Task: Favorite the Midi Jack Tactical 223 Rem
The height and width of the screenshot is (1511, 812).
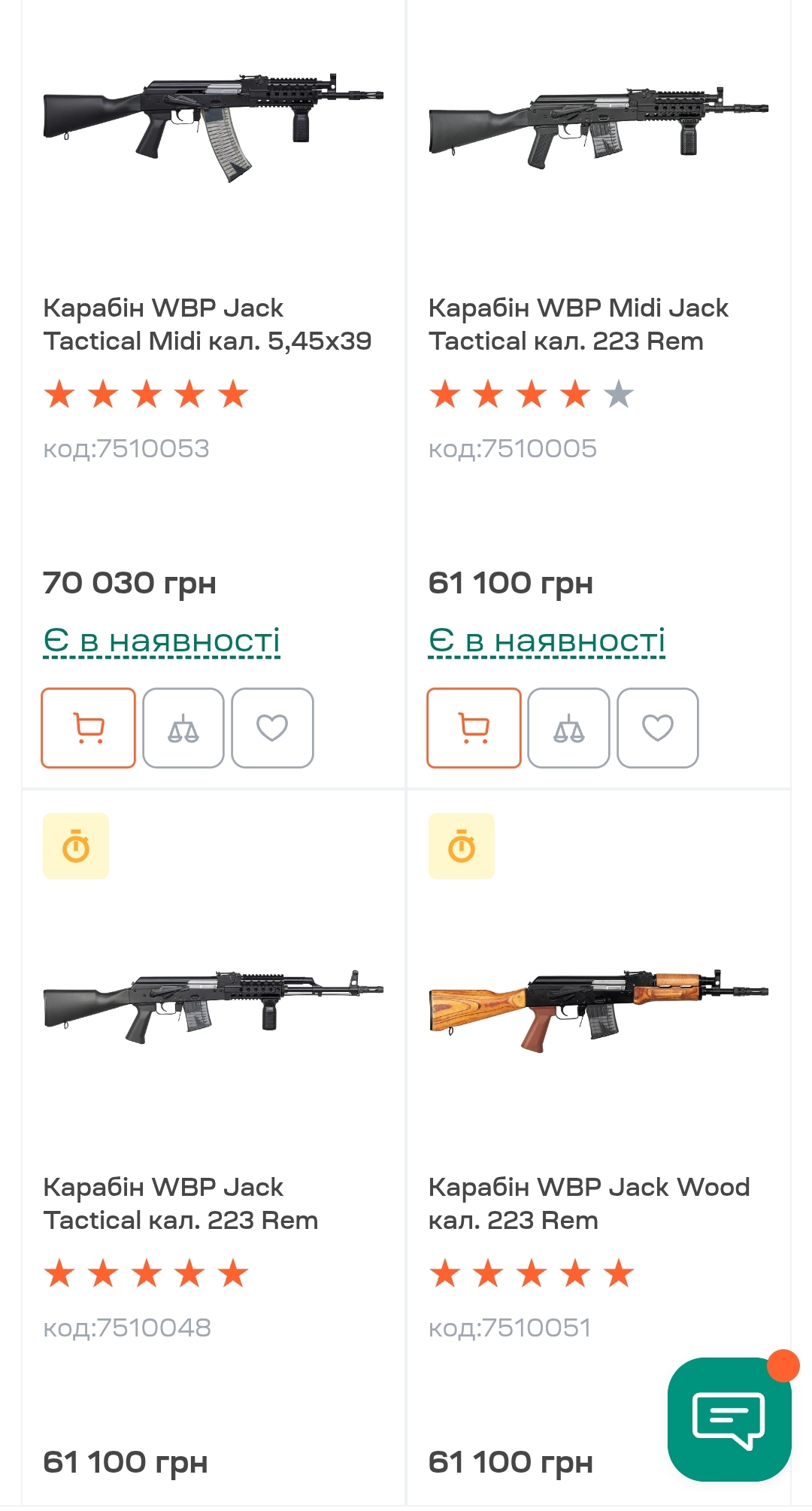Action: tap(658, 727)
